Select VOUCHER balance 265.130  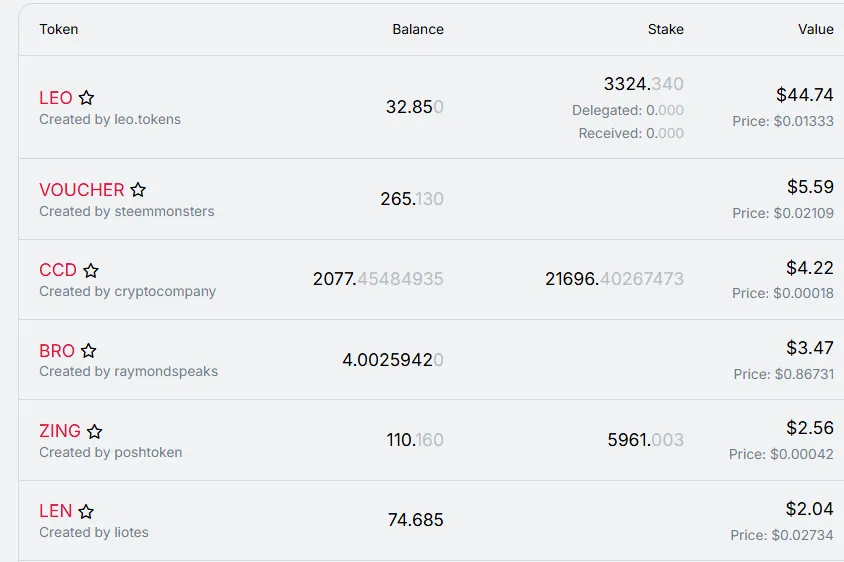412,199
